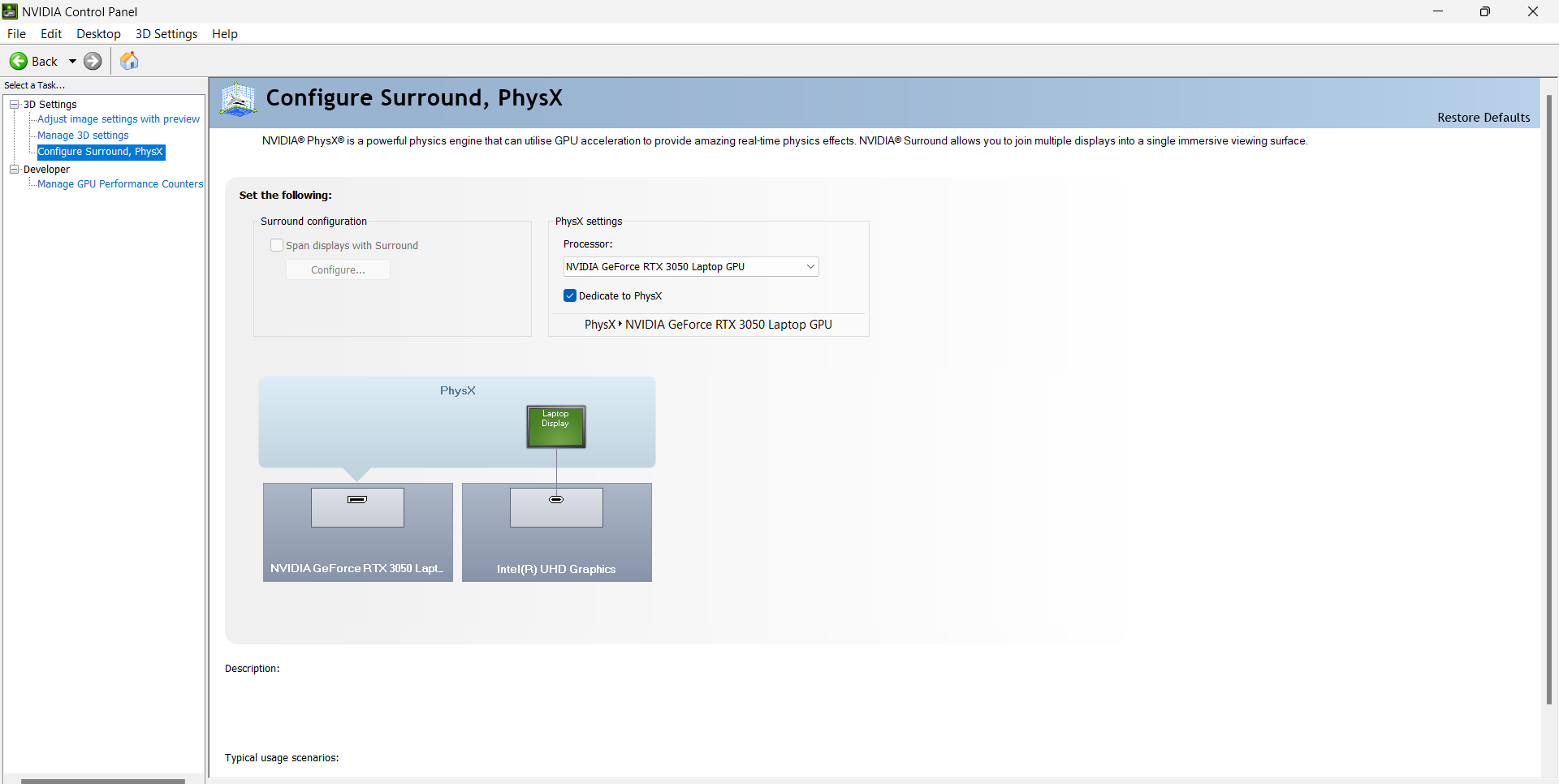Image resolution: width=1559 pixels, height=784 pixels.
Task: Click the Configure Surround, PhysX header icon
Action: click(x=238, y=99)
